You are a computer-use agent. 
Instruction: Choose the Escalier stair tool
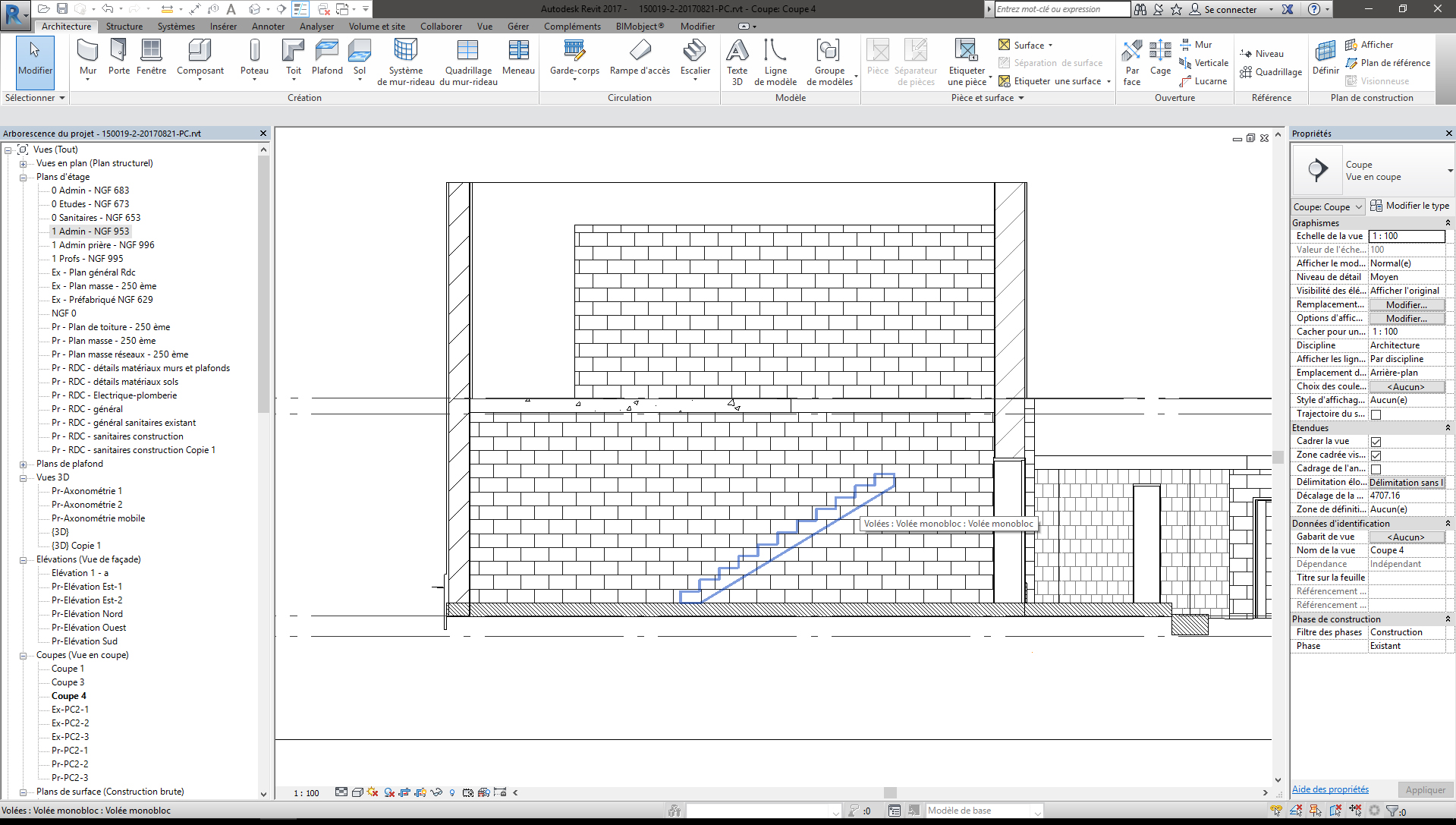tap(695, 59)
